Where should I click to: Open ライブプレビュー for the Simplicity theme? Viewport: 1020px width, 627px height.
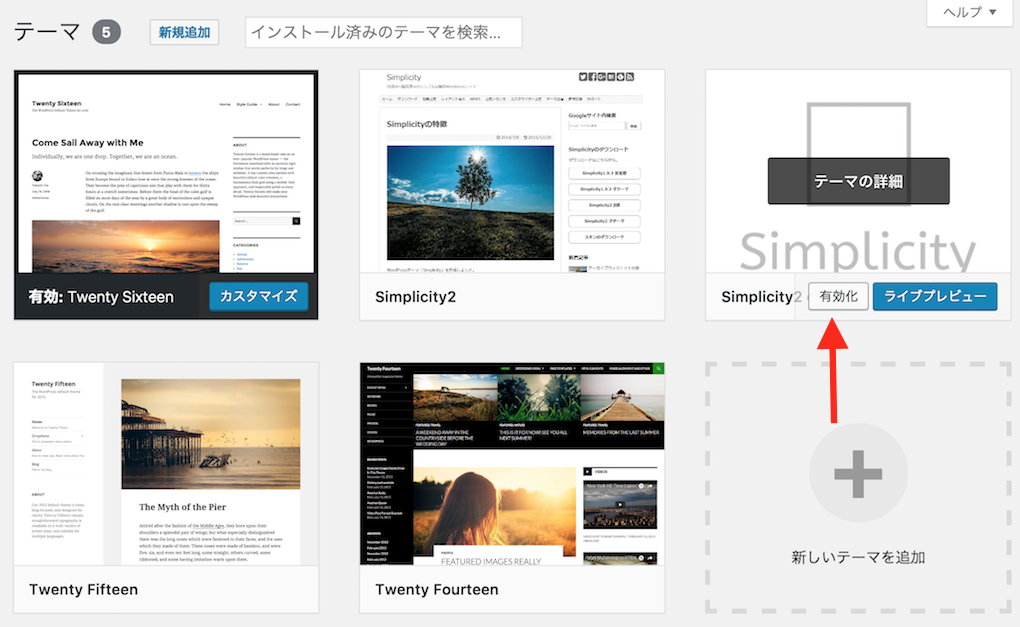click(x=934, y=297)
